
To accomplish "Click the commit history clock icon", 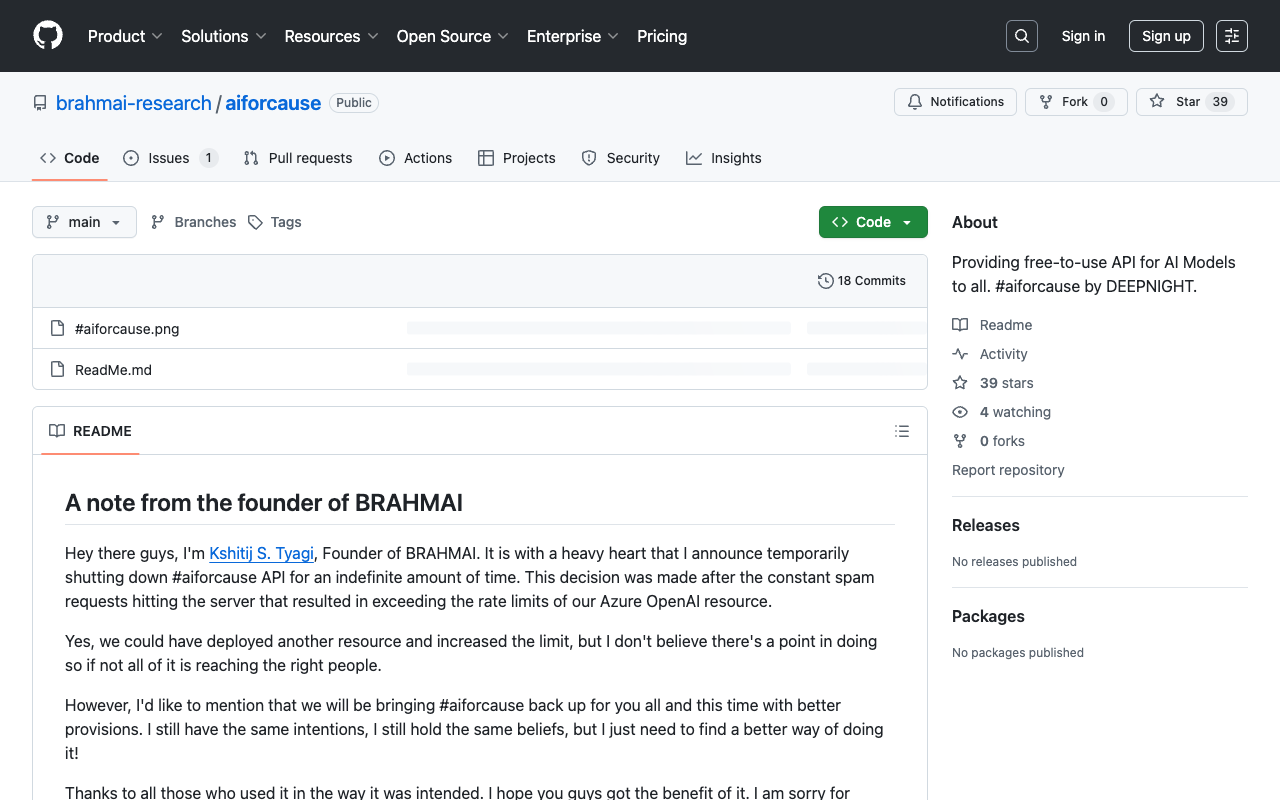I will (825, 281).
